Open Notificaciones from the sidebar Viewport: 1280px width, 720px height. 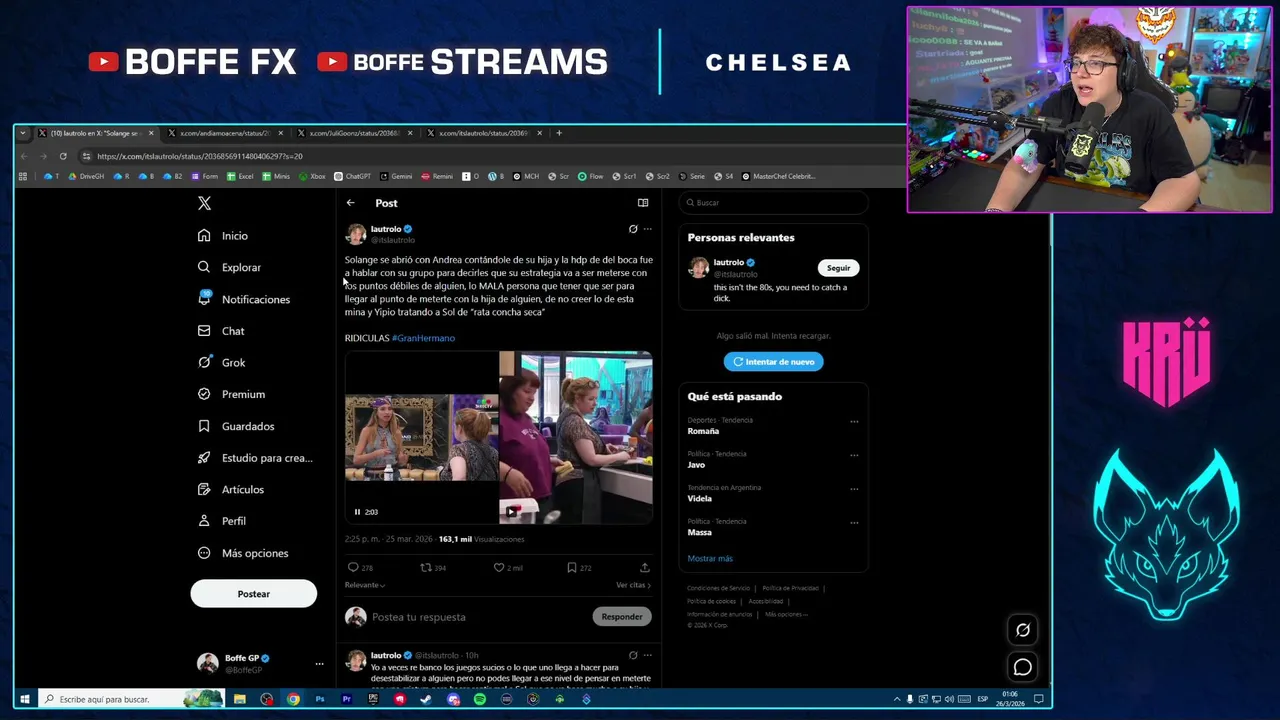pyautogui.click(x=244, y=299)
